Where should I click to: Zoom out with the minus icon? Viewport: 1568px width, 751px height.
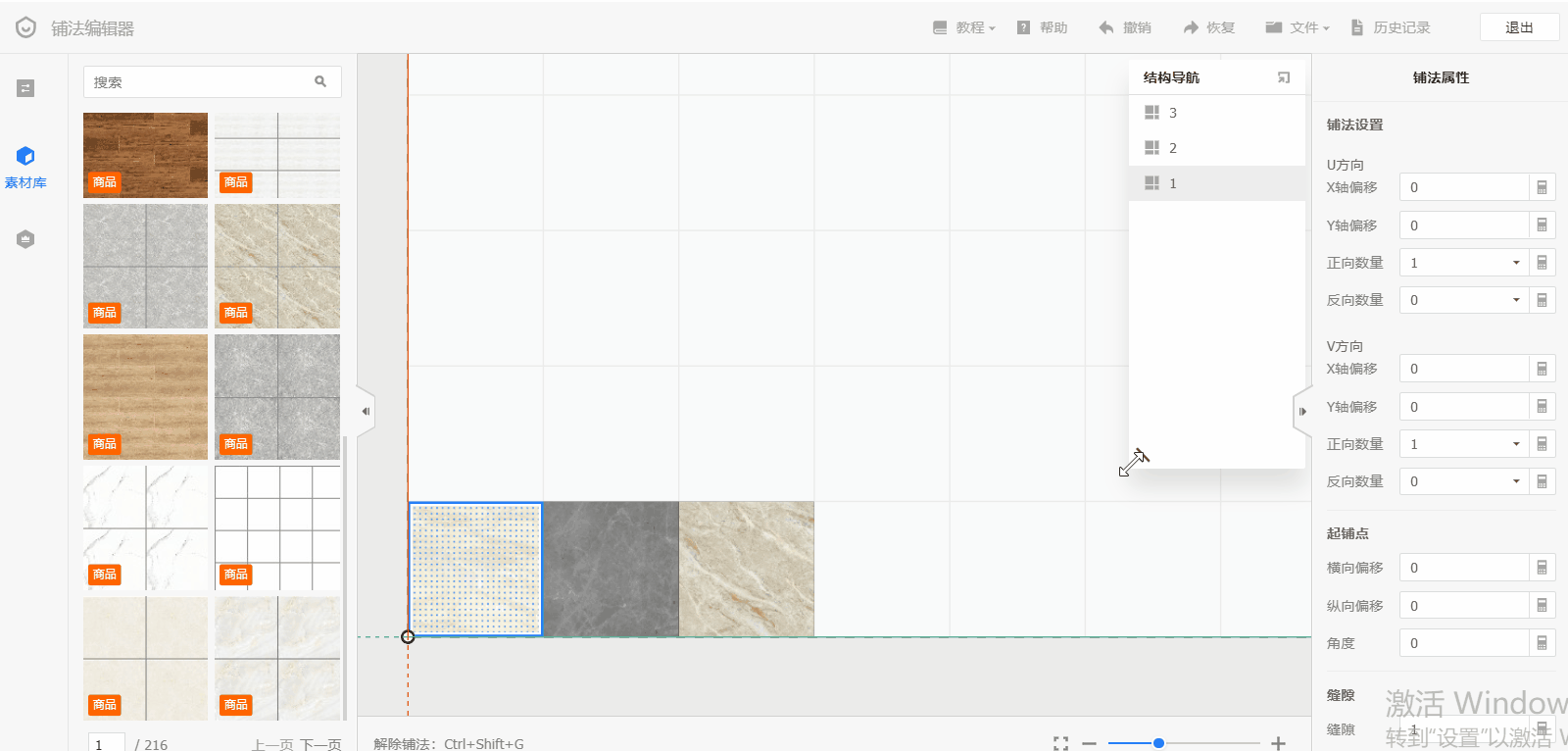point(1089,743)
